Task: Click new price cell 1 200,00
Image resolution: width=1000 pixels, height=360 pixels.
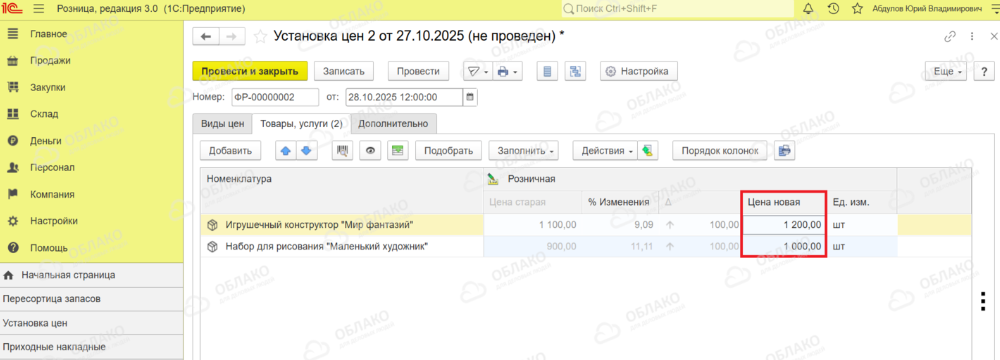Action: 784,225
